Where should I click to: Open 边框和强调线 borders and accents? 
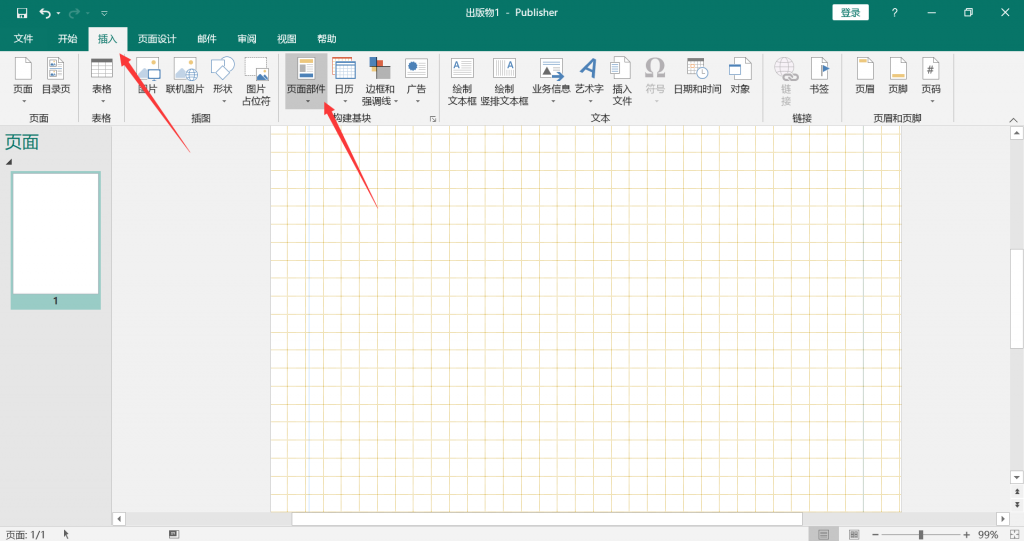pos(379,81)
